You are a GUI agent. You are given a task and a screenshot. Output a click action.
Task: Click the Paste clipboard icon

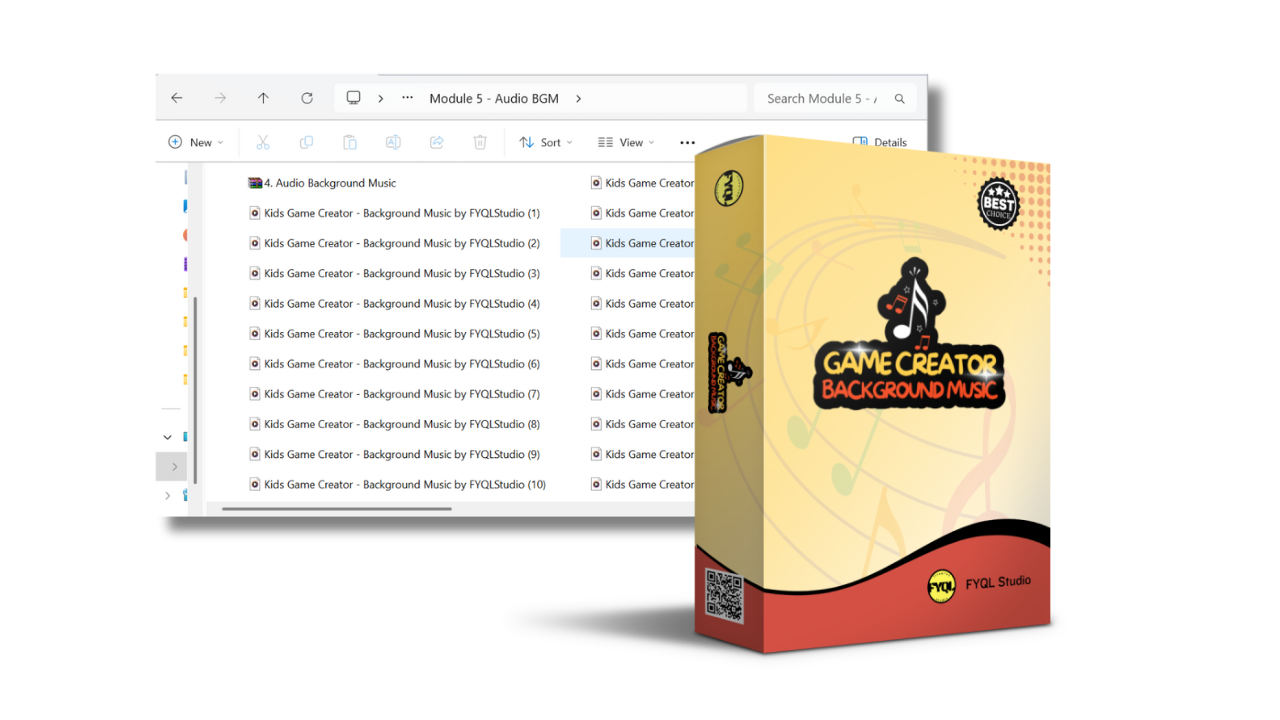coord(350,142)
